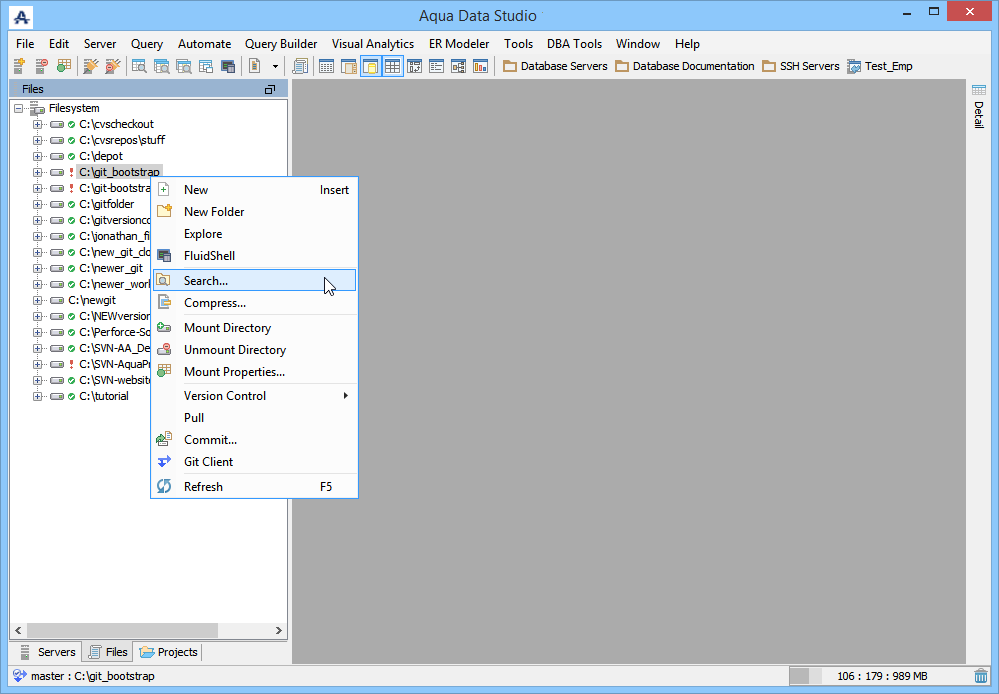This screenshot has width=999, height=694.
Task: Choose New from the context menu
Action: coord(254,189)
